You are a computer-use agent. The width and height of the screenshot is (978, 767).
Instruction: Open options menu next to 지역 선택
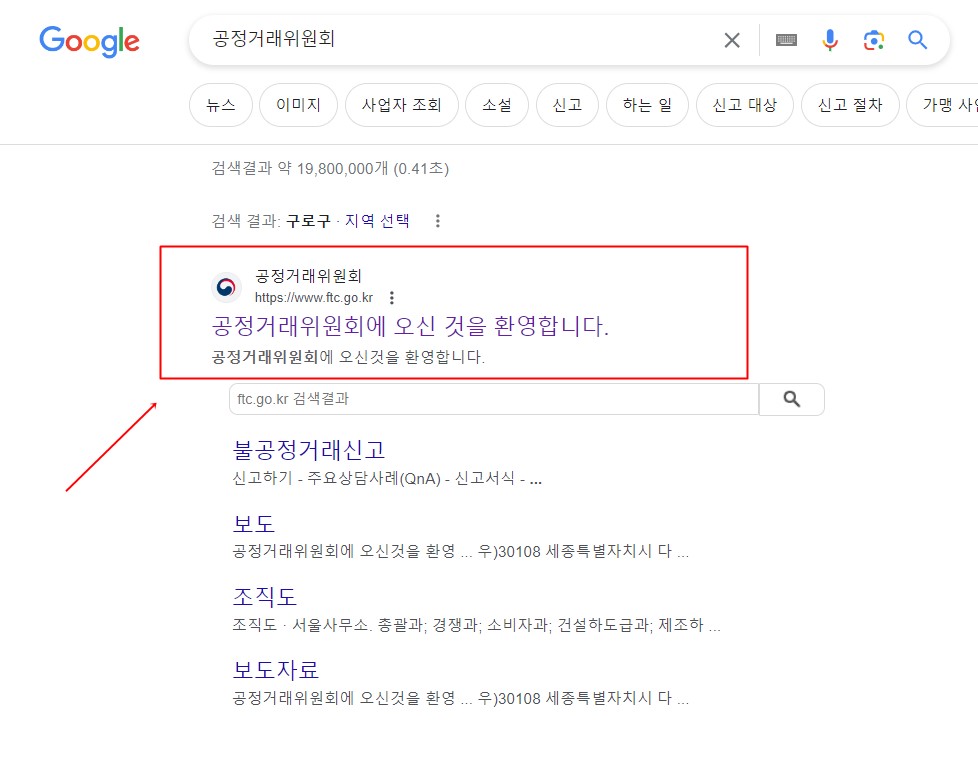click(438, 221)
